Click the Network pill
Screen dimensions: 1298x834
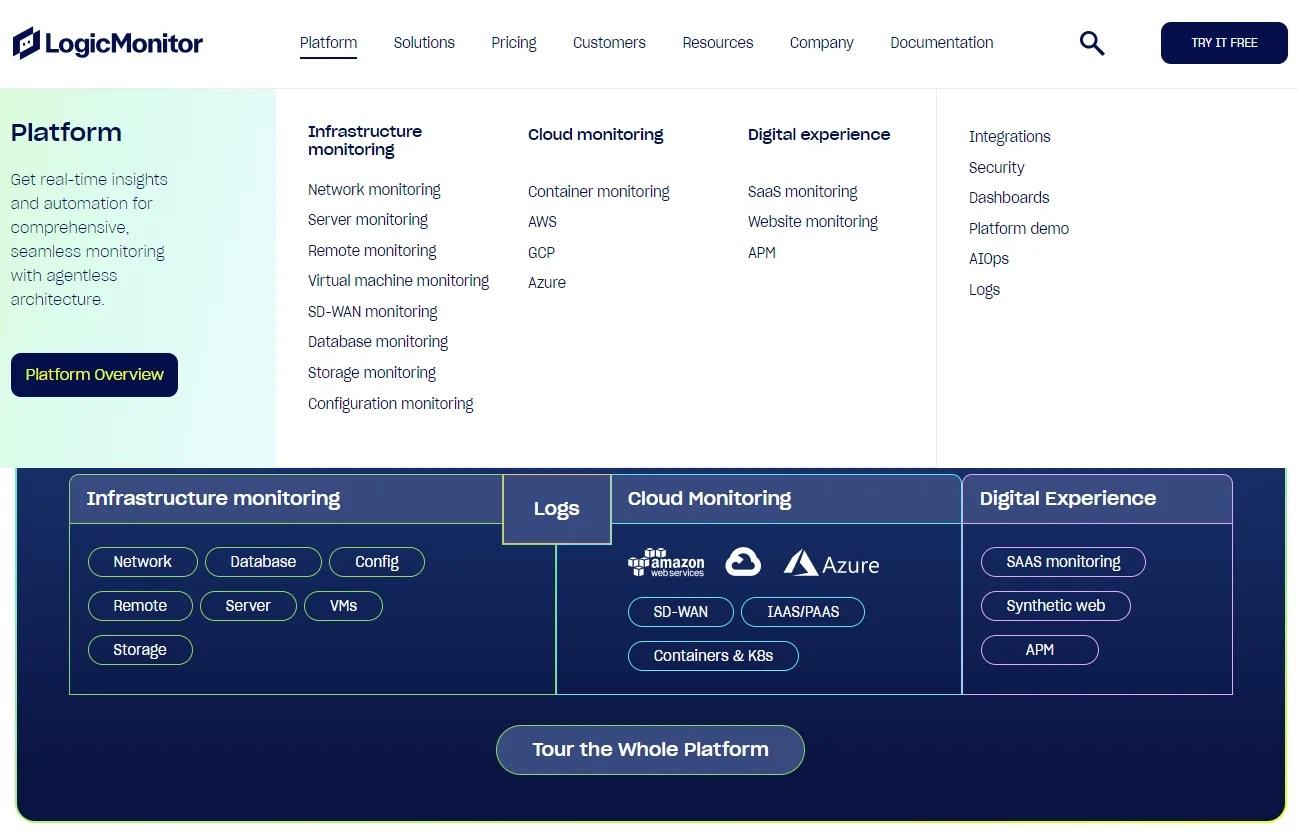(143, 562)
